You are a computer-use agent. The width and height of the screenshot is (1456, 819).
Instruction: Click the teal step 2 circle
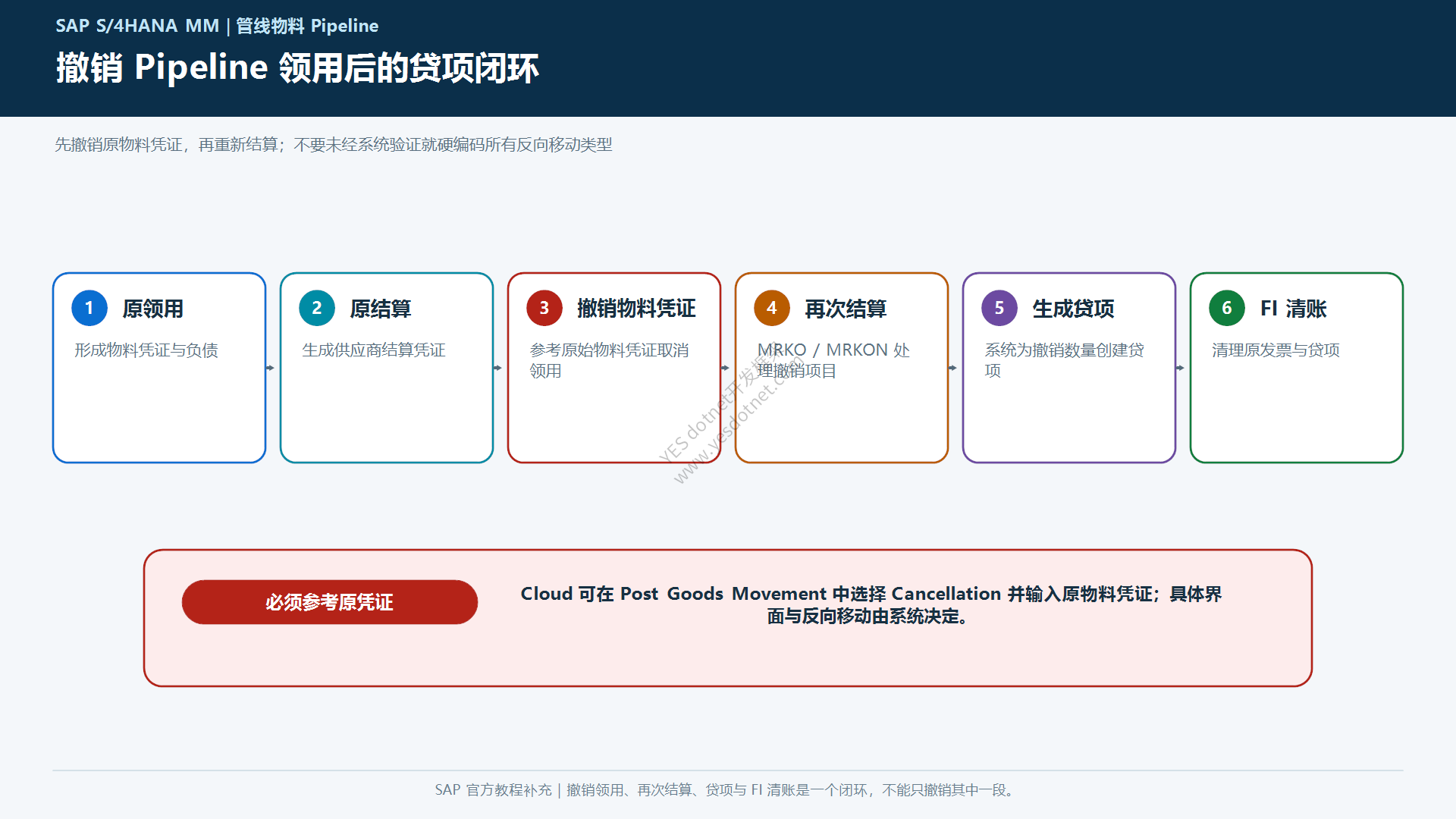[x=317, y=308]
